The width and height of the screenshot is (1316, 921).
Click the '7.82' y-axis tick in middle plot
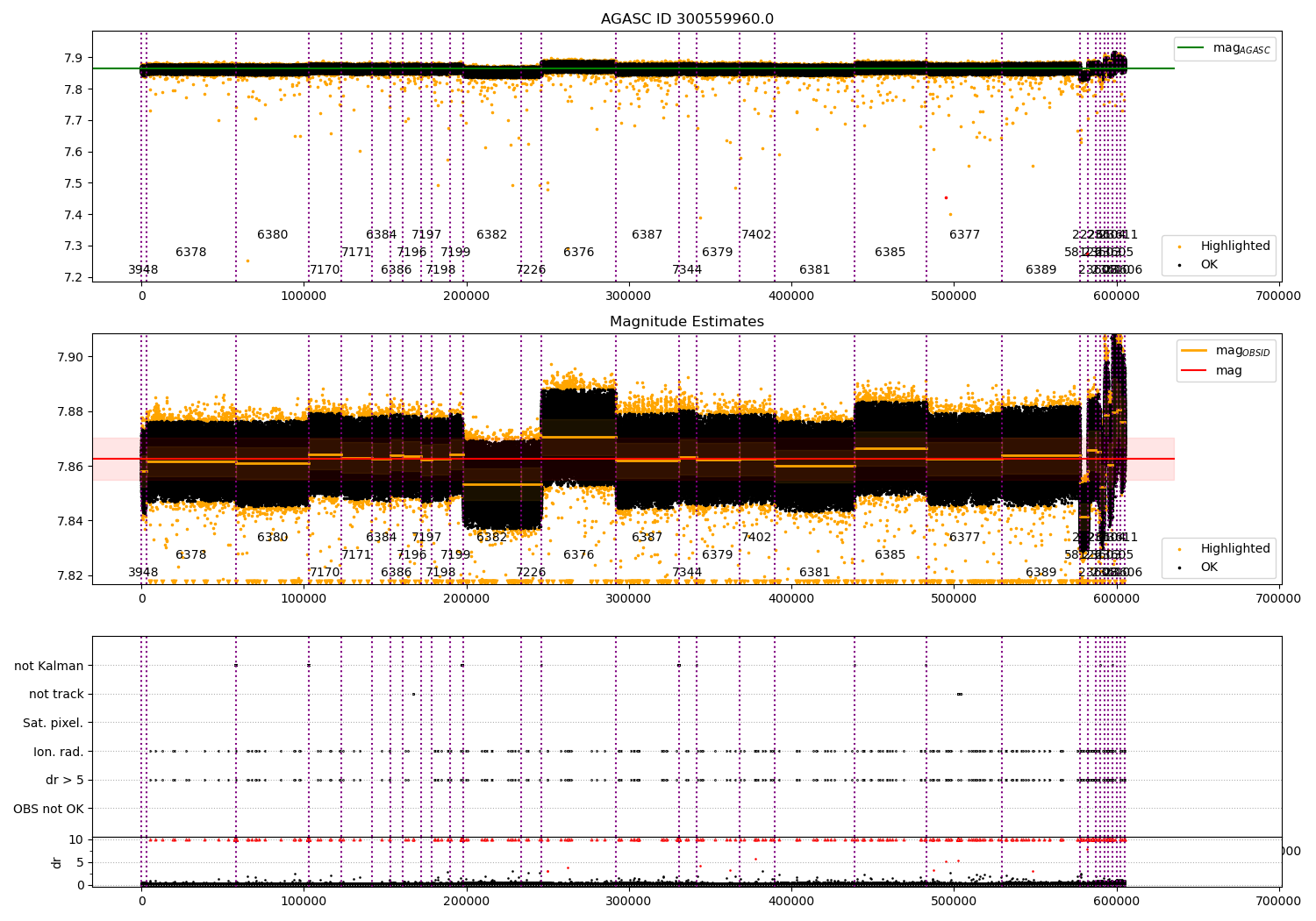pyautogui.click(x=71, y=576)
